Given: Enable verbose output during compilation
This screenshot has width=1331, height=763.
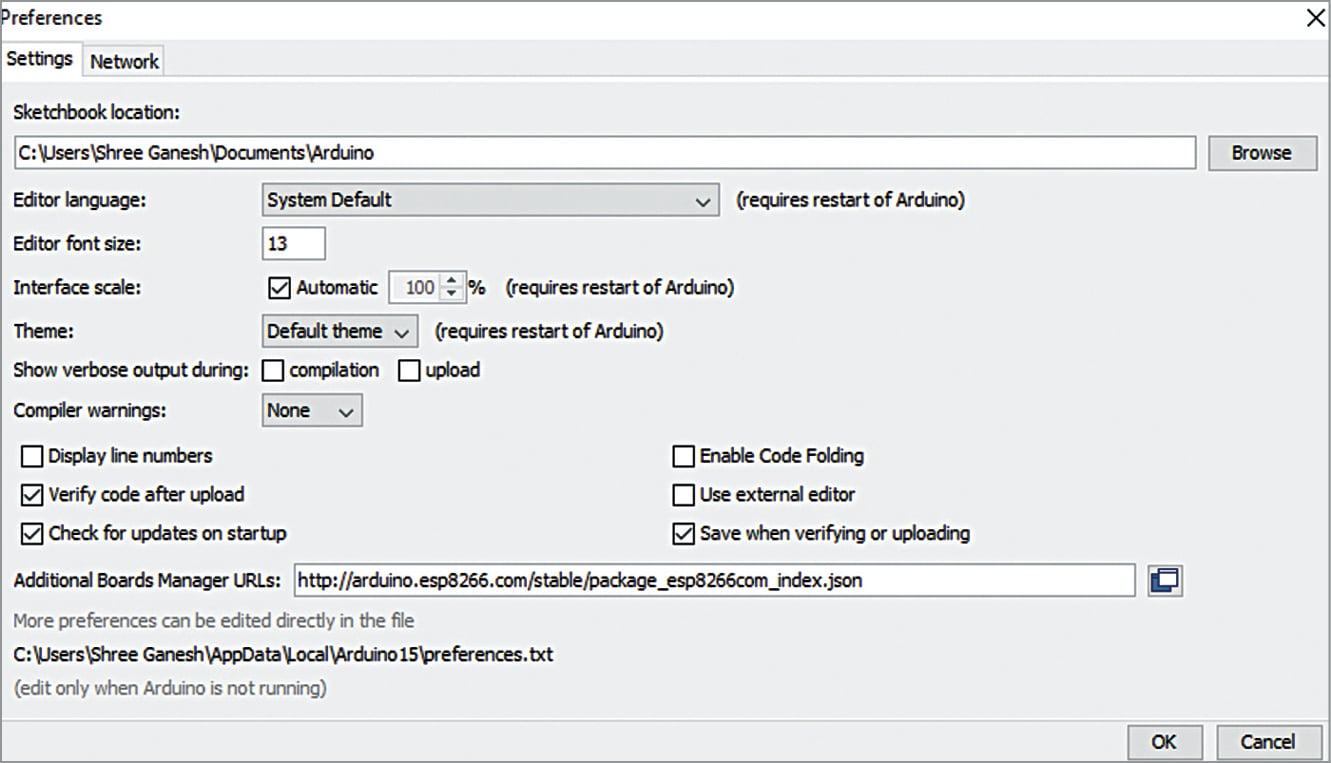Looking at the screenshot, I should coord(273,371).
